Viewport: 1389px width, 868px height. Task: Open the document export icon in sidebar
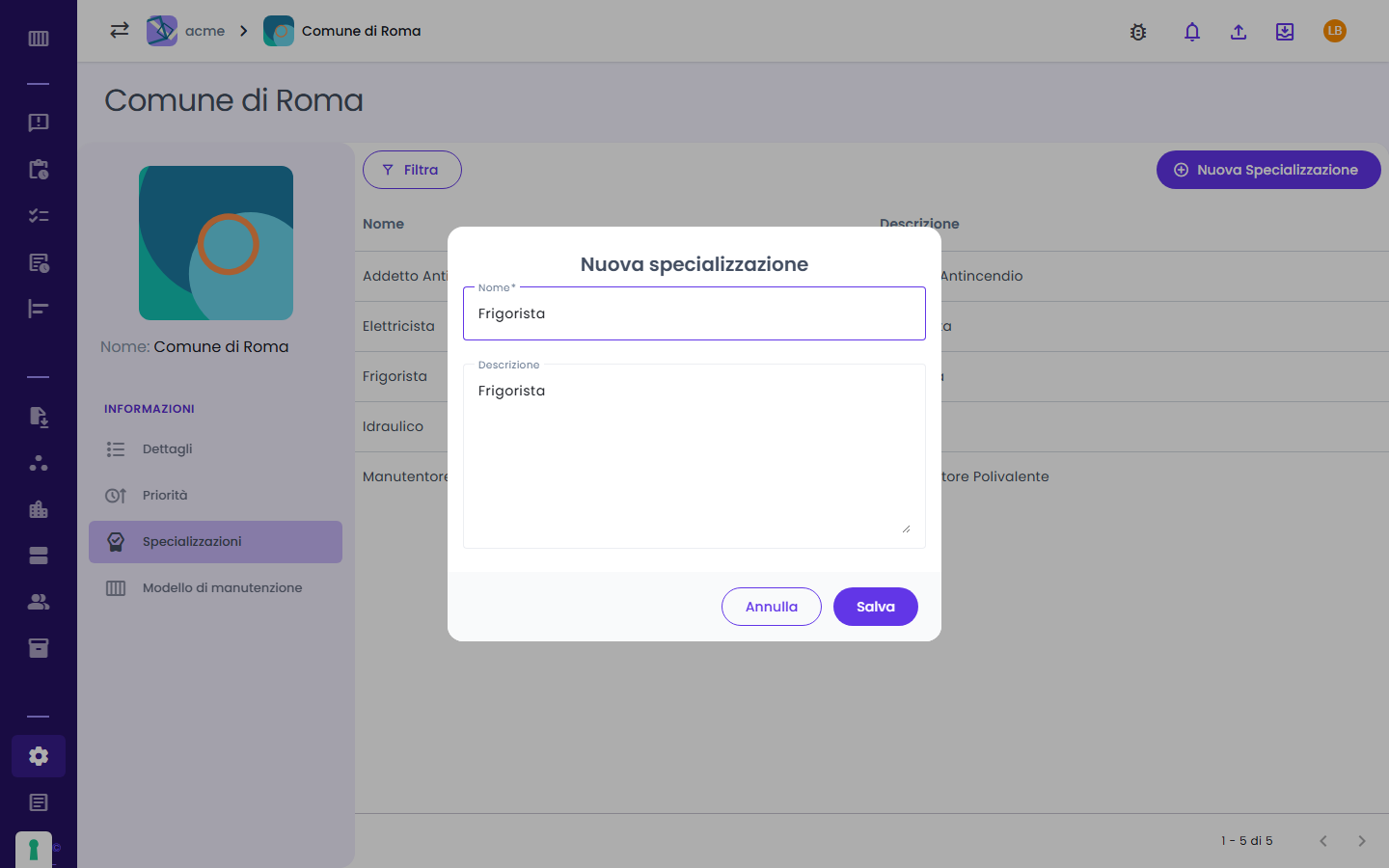pyautogui.click(x=39, y=417)
